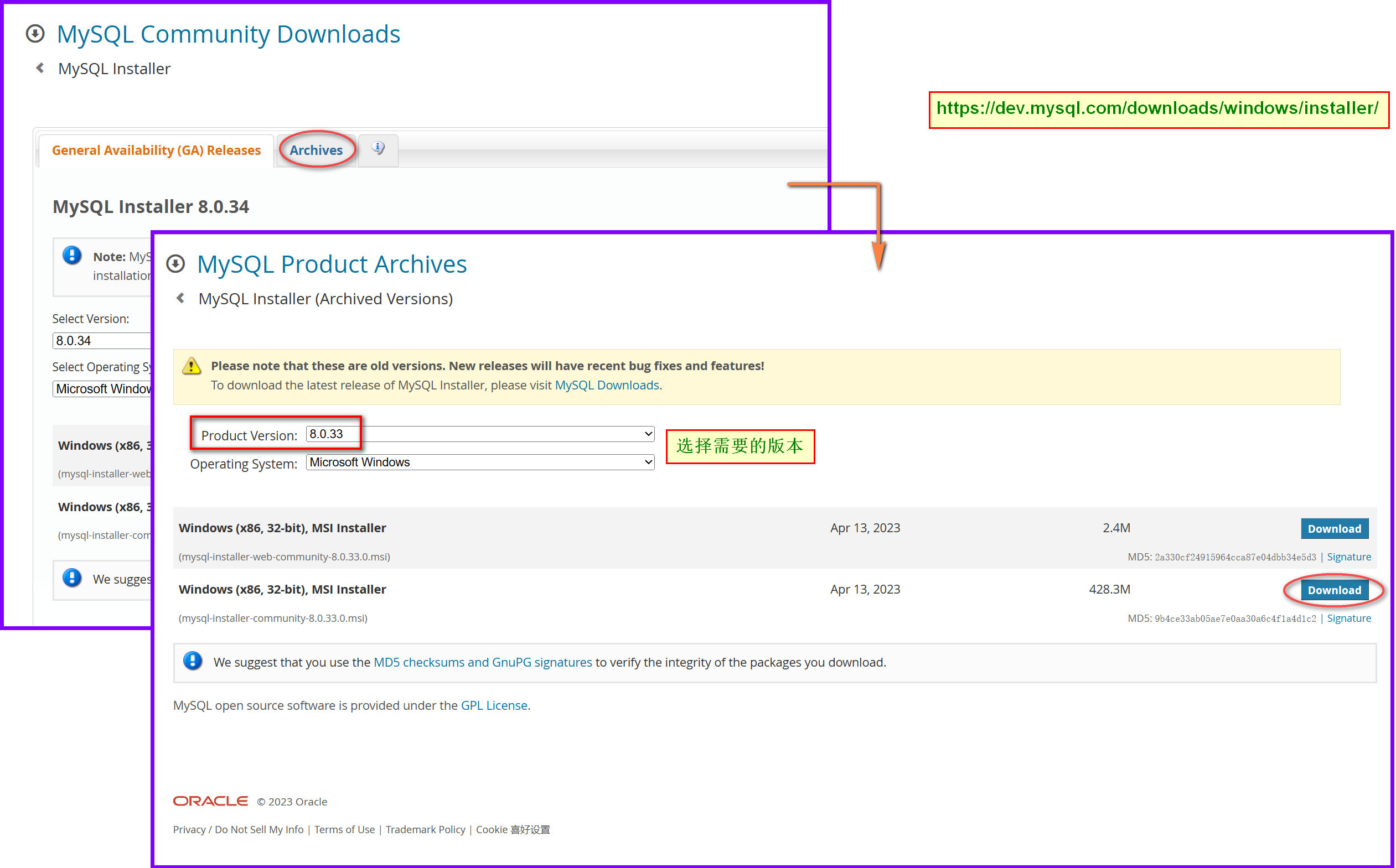The width and height of the screenshot is (1396, 868).
Task: Open the Select Version 8.0.34 dropdown
Action: pos(101,340)
